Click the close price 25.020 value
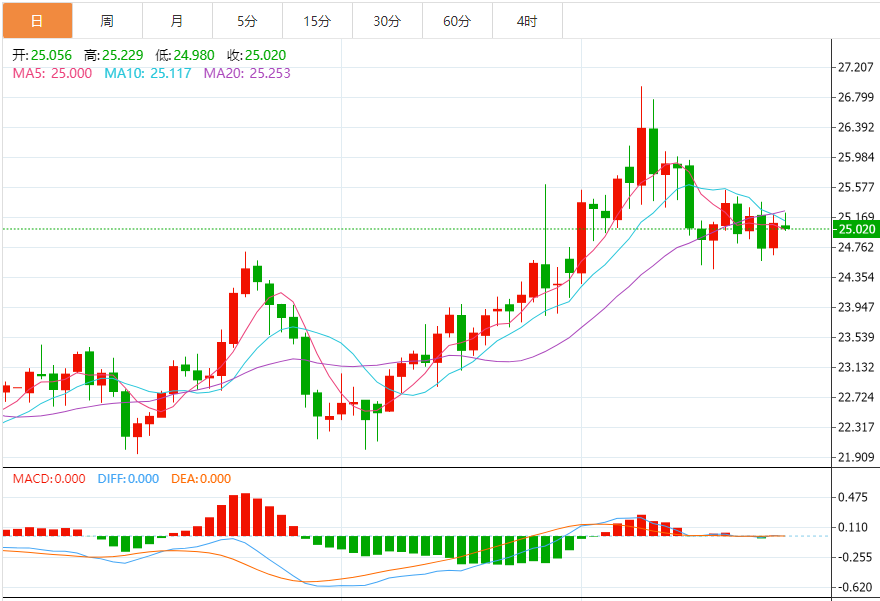The height and width of the screenshot is (601, 880). pos(265,55)
